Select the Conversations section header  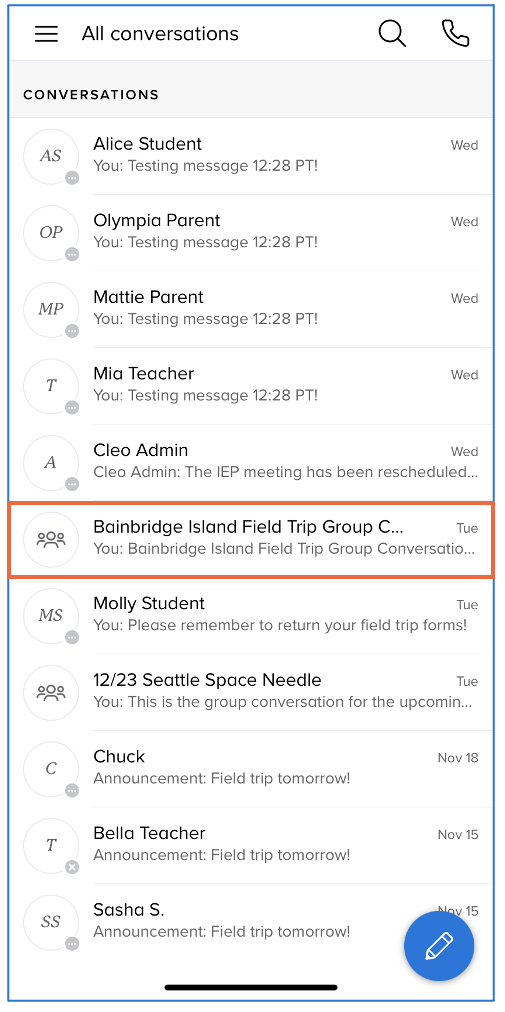[x=251, y=94]
